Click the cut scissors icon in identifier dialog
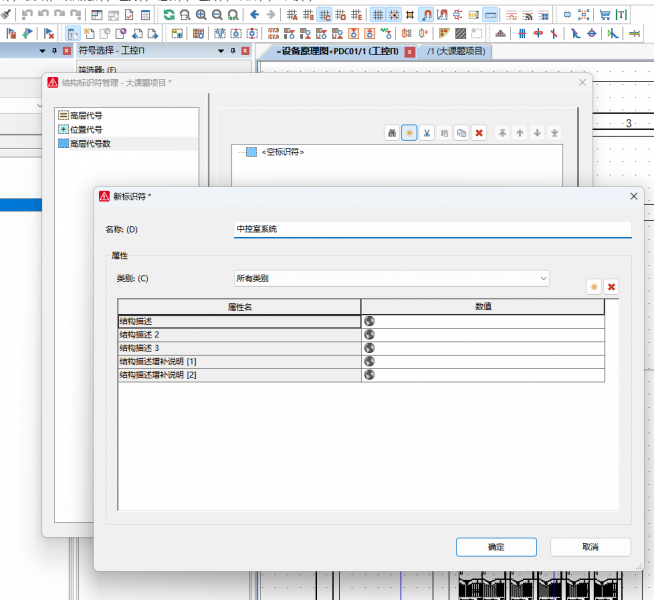 pyautogui.click(x=427, y=133)
